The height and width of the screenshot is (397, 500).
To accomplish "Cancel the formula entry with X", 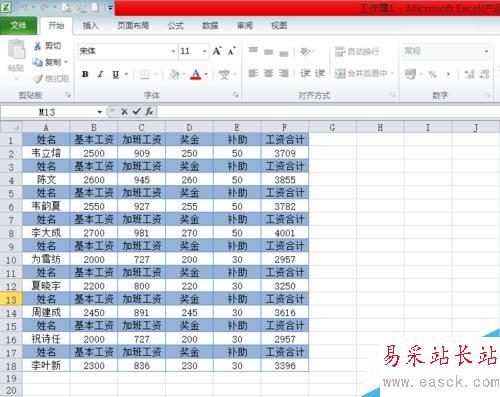I will tap(124, 112).
